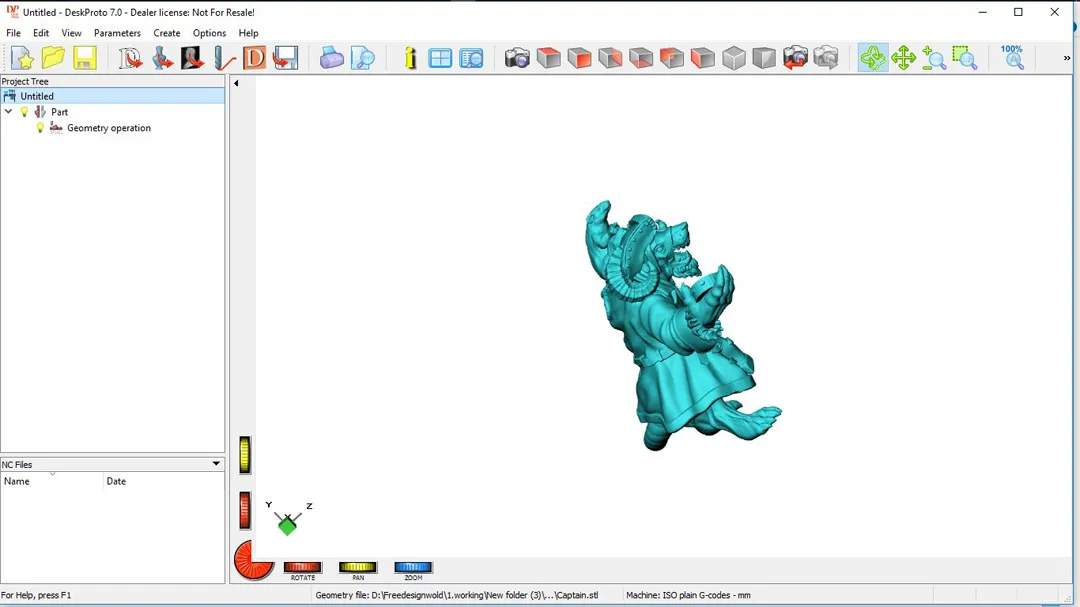Open the Parameters menu

coord(117,33)
